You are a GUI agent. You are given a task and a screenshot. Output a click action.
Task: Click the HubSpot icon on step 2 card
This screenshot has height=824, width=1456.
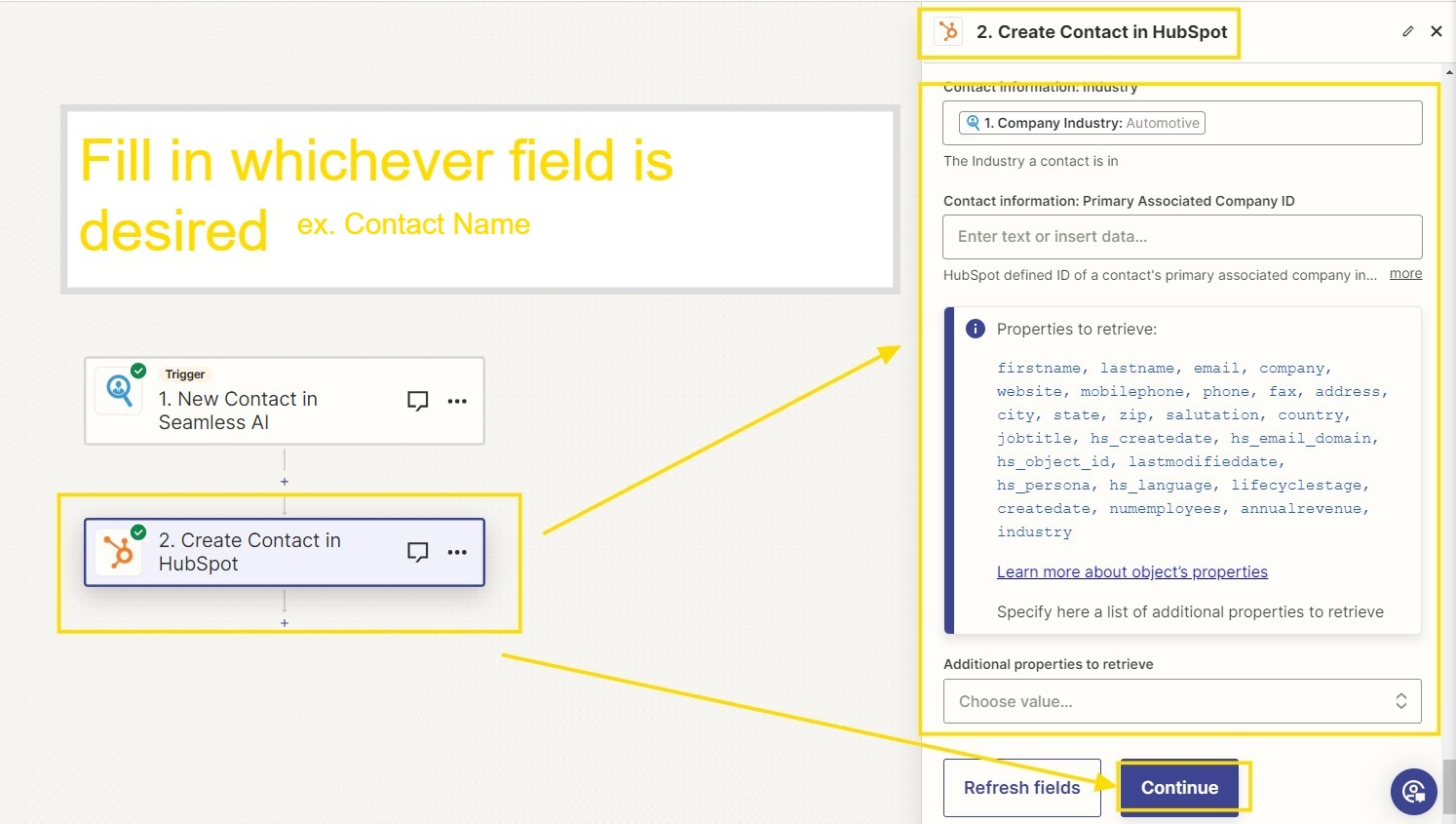tap(119, 552)
